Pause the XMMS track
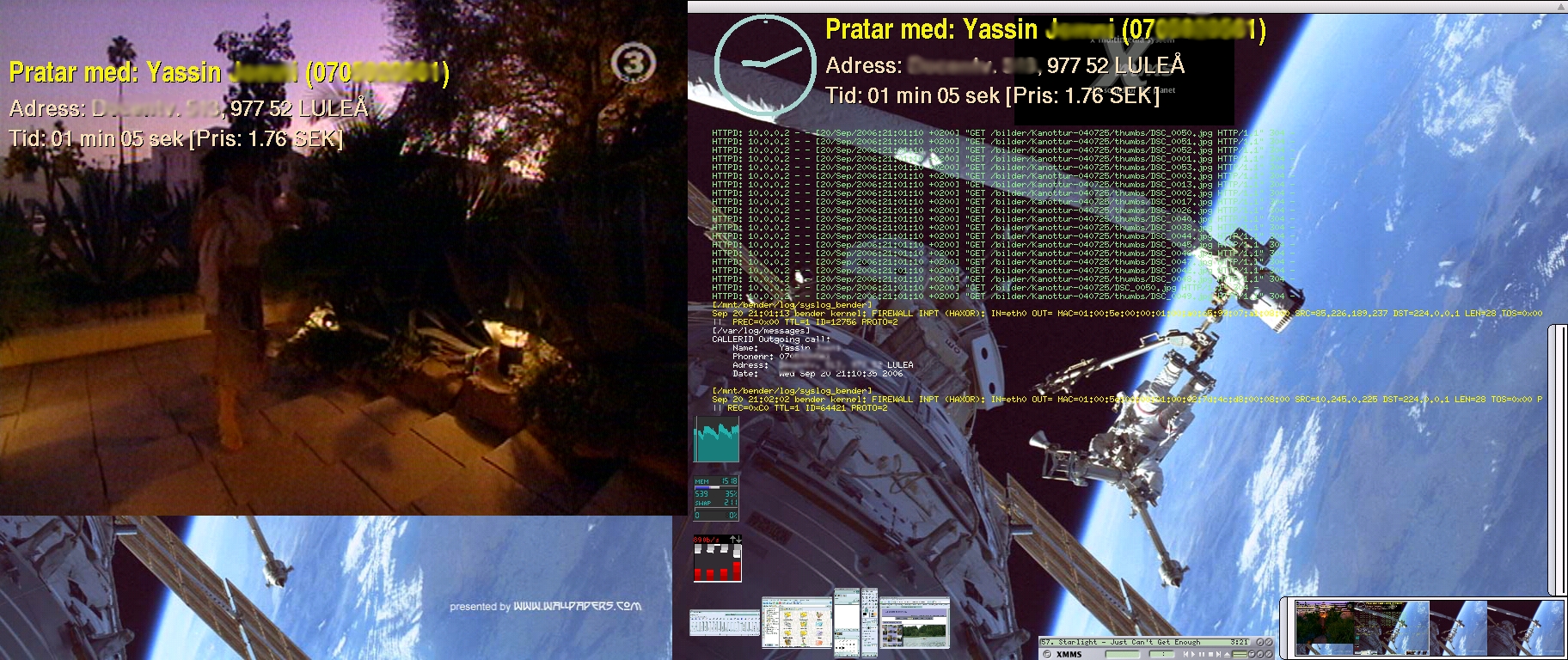Image resolution: width=1568 pixels, height=660 pixels. point(1202,654)
